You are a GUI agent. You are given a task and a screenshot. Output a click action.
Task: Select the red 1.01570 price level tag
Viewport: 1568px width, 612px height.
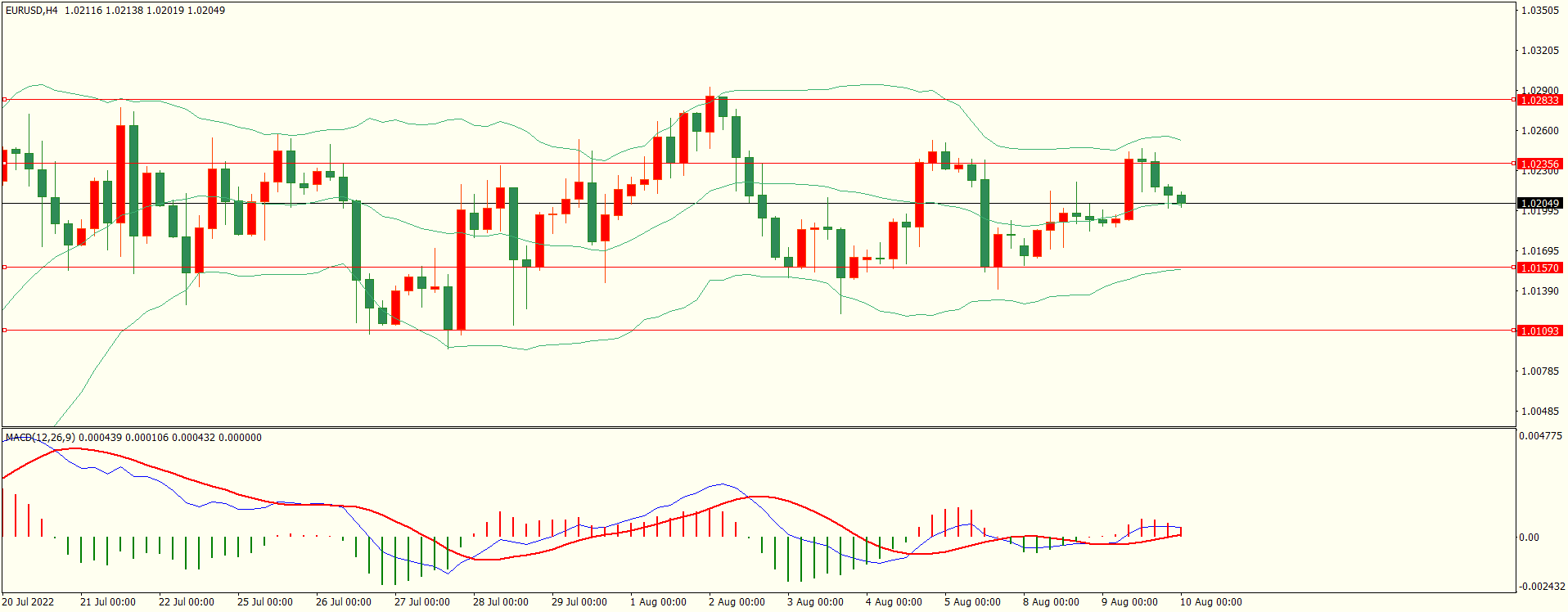pyautogui.click(x=1539, y=268)
